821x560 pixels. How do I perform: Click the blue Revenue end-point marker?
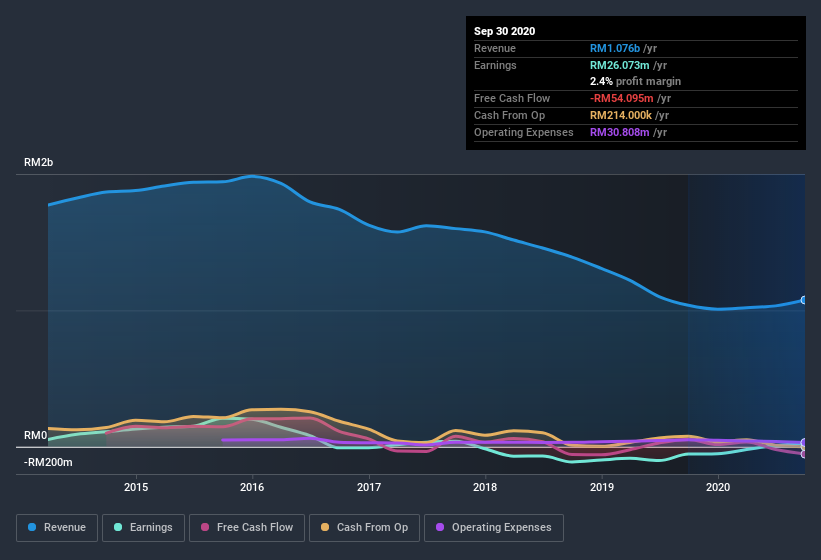pyautogui.click(x=804, y=300)
